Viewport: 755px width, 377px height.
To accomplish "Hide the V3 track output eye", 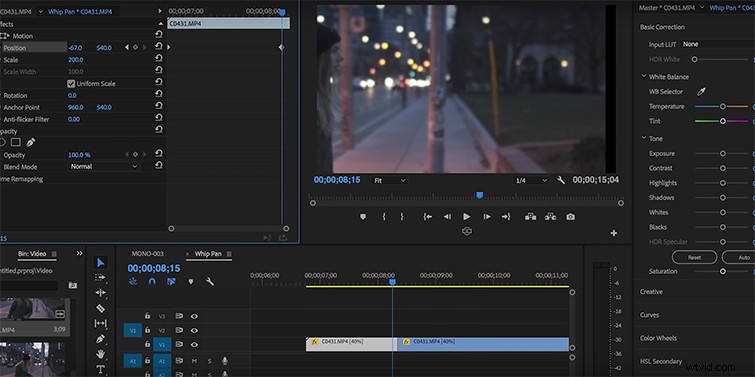I will pos(194,316).
